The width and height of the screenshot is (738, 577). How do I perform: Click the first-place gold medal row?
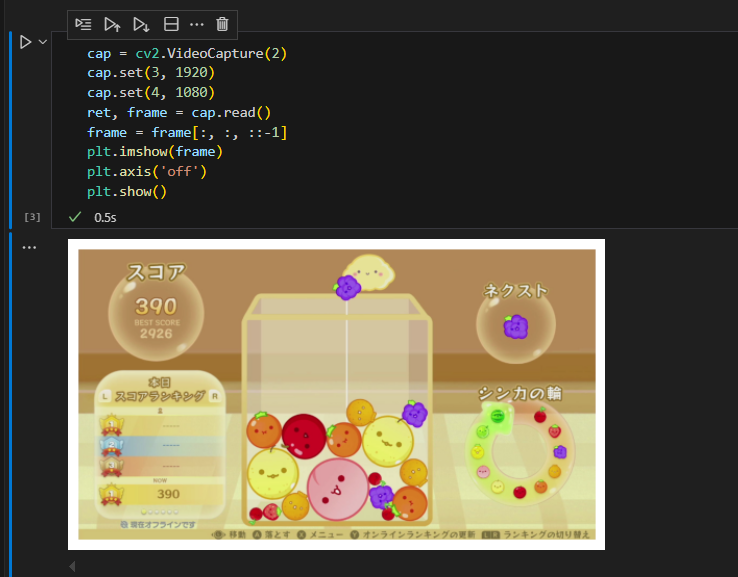pos(161,425)
